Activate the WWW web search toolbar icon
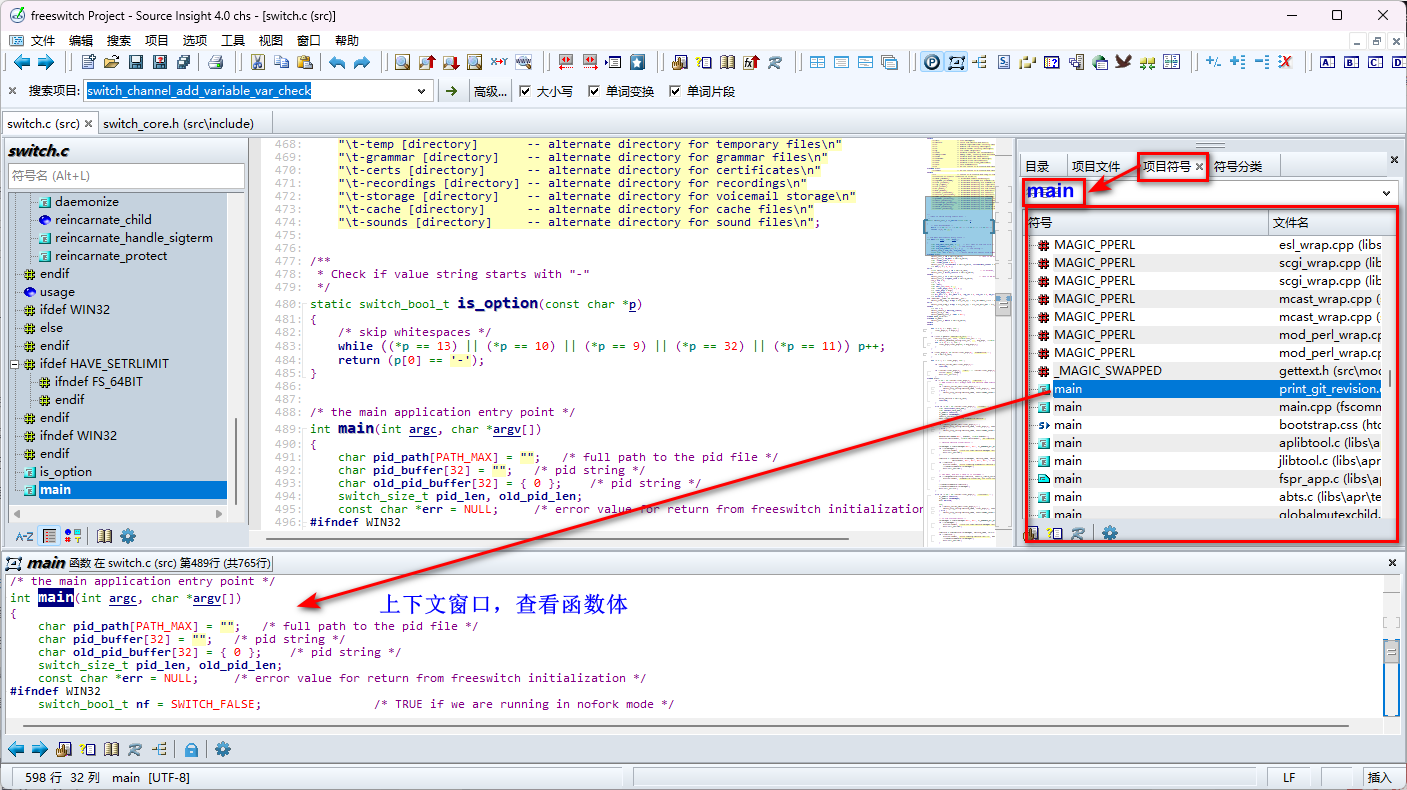The width and height of the screenshot is (1407, 790). [523, 61]
